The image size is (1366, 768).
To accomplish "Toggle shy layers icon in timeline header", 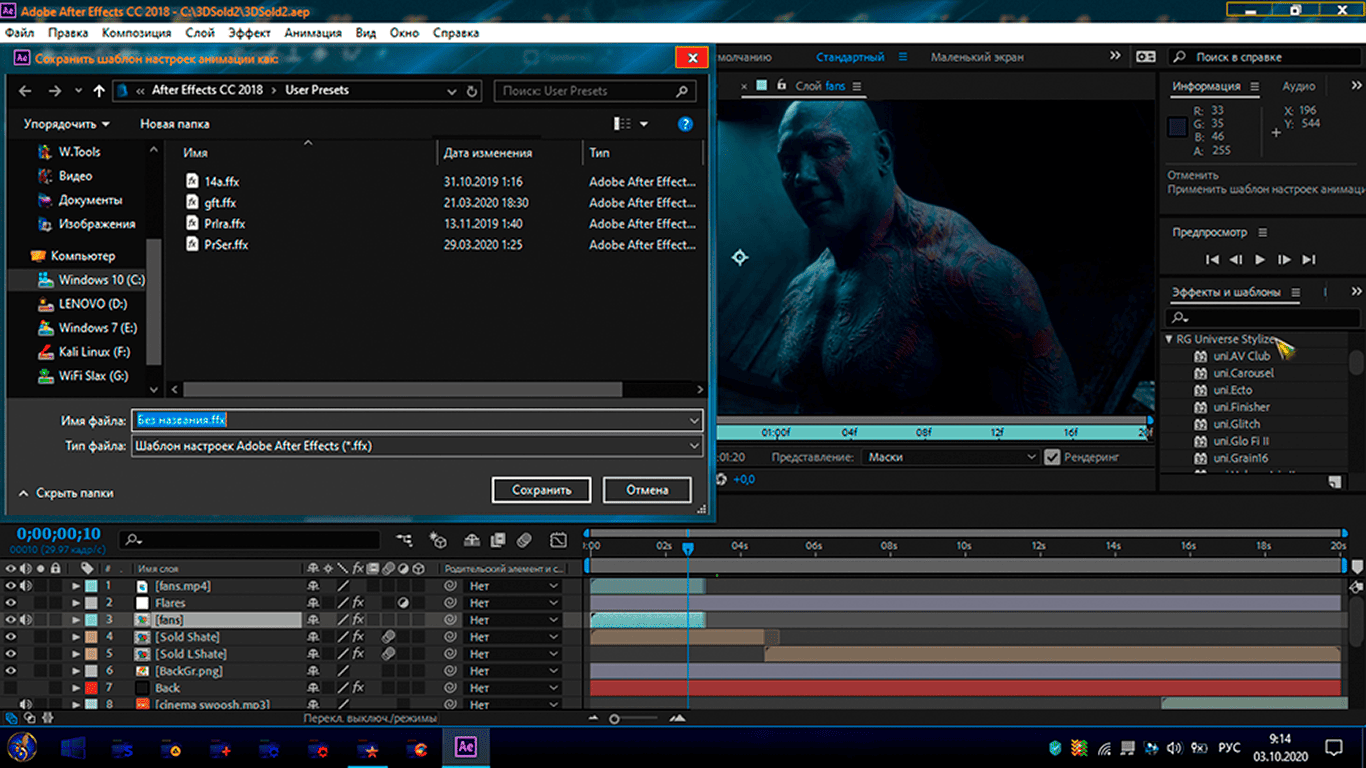I will pos(472,540).
